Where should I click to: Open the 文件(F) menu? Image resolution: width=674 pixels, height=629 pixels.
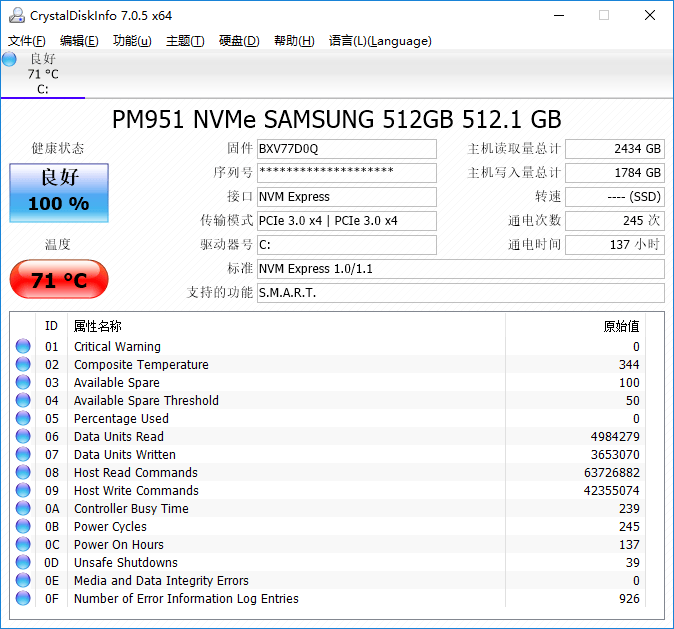(27, 41)
